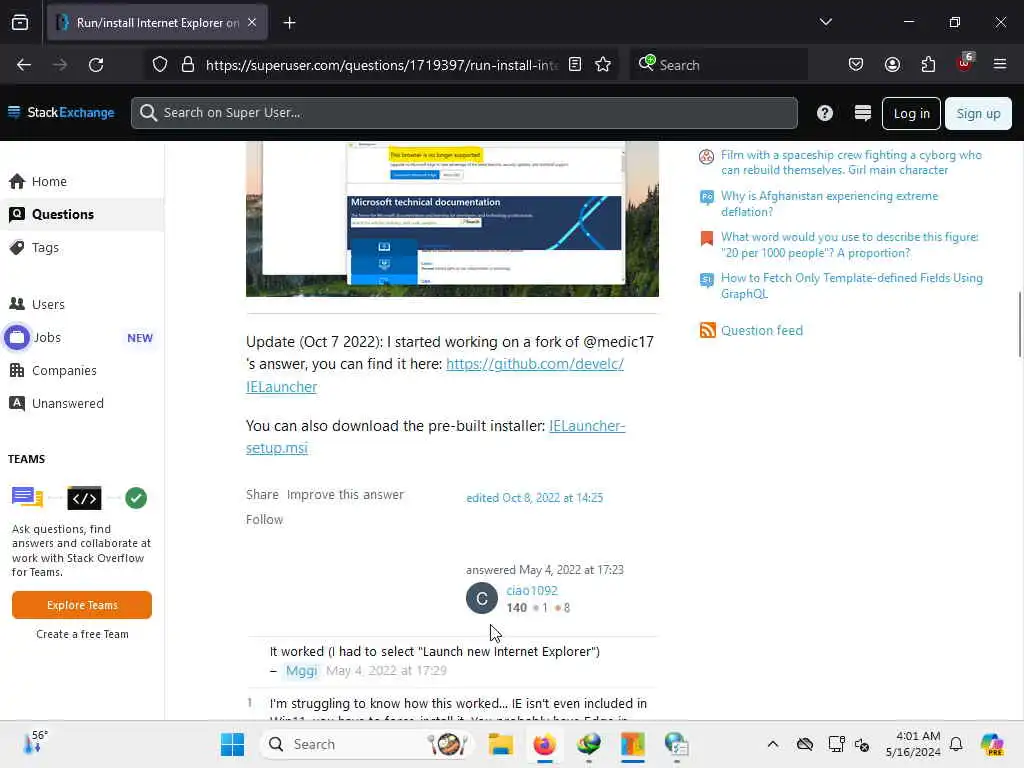This screenshot has height=768, width=1024.
Task: Open commenter Mggi profile link
Action: pyautogui.click(x=301, y=671)
